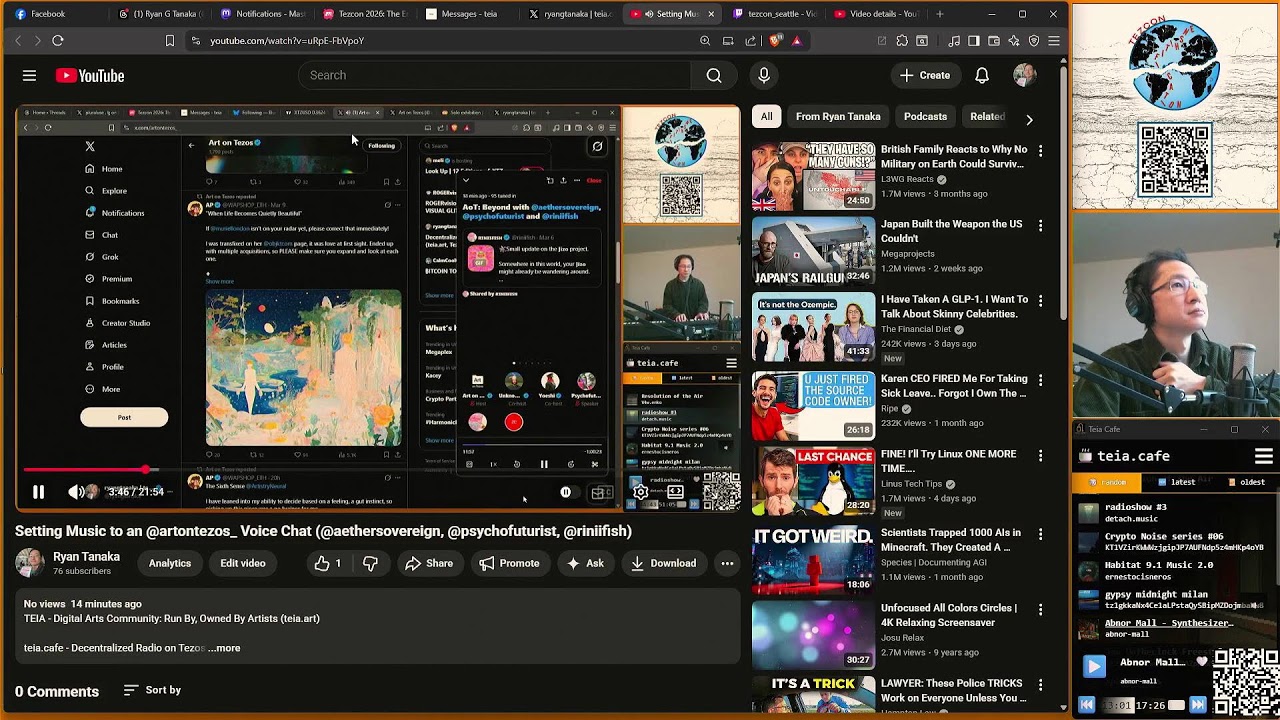Open the notifications bell
This screenshot has width=1280, height=720.
[982, 75]
